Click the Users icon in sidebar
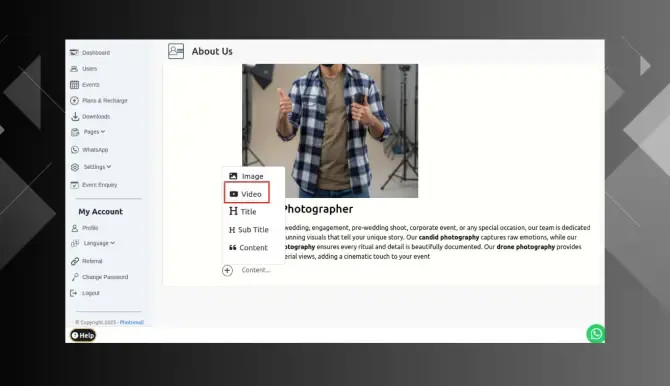 (x=74, y=68)
